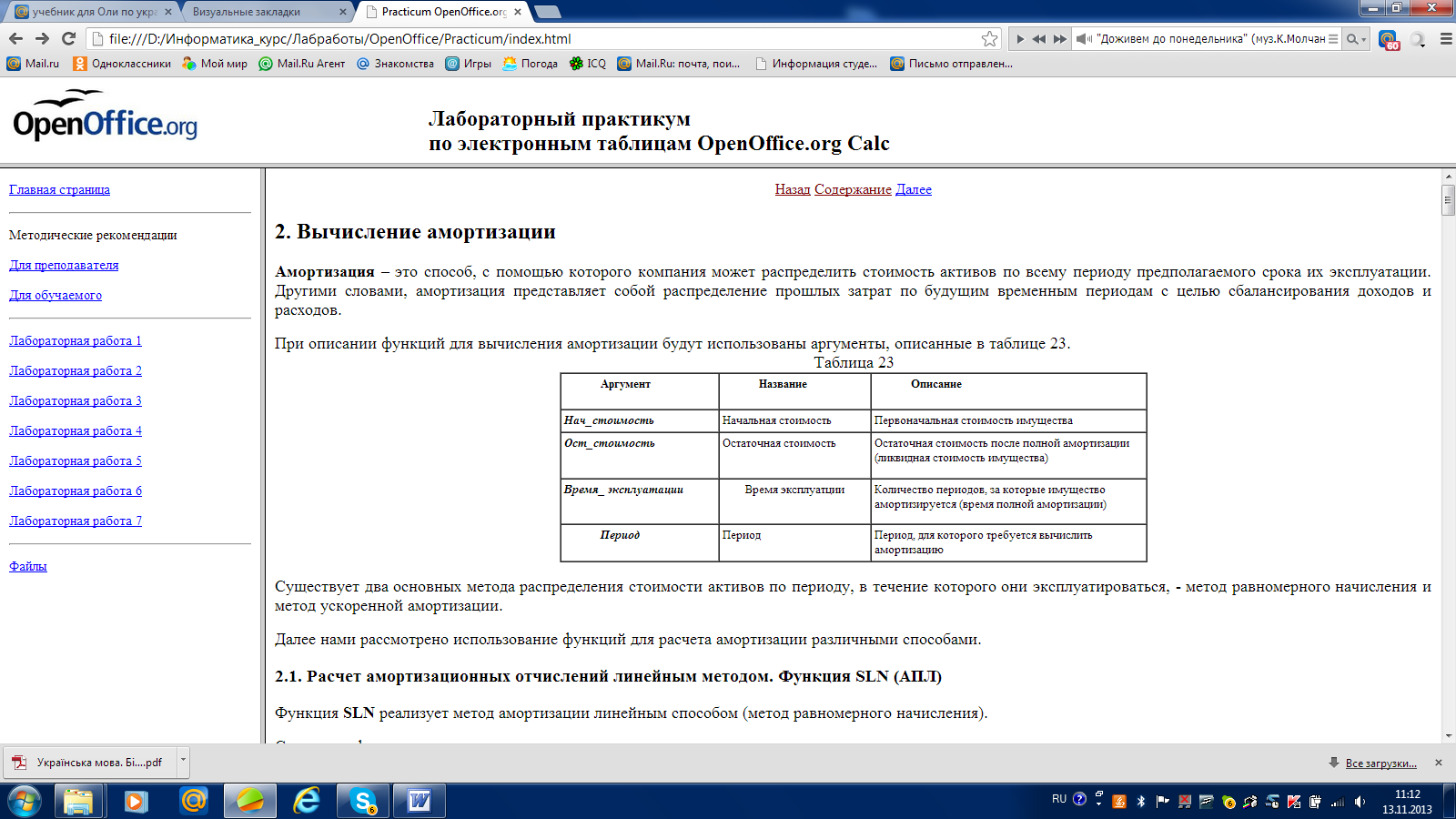Expand the downloaded PDF options arrow
The width and height of the screenshot is (1456, 819).
click(183, 763)
